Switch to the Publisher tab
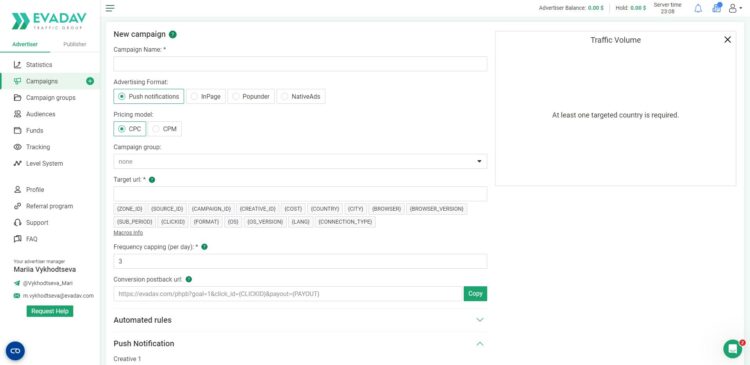 point(75,44)
